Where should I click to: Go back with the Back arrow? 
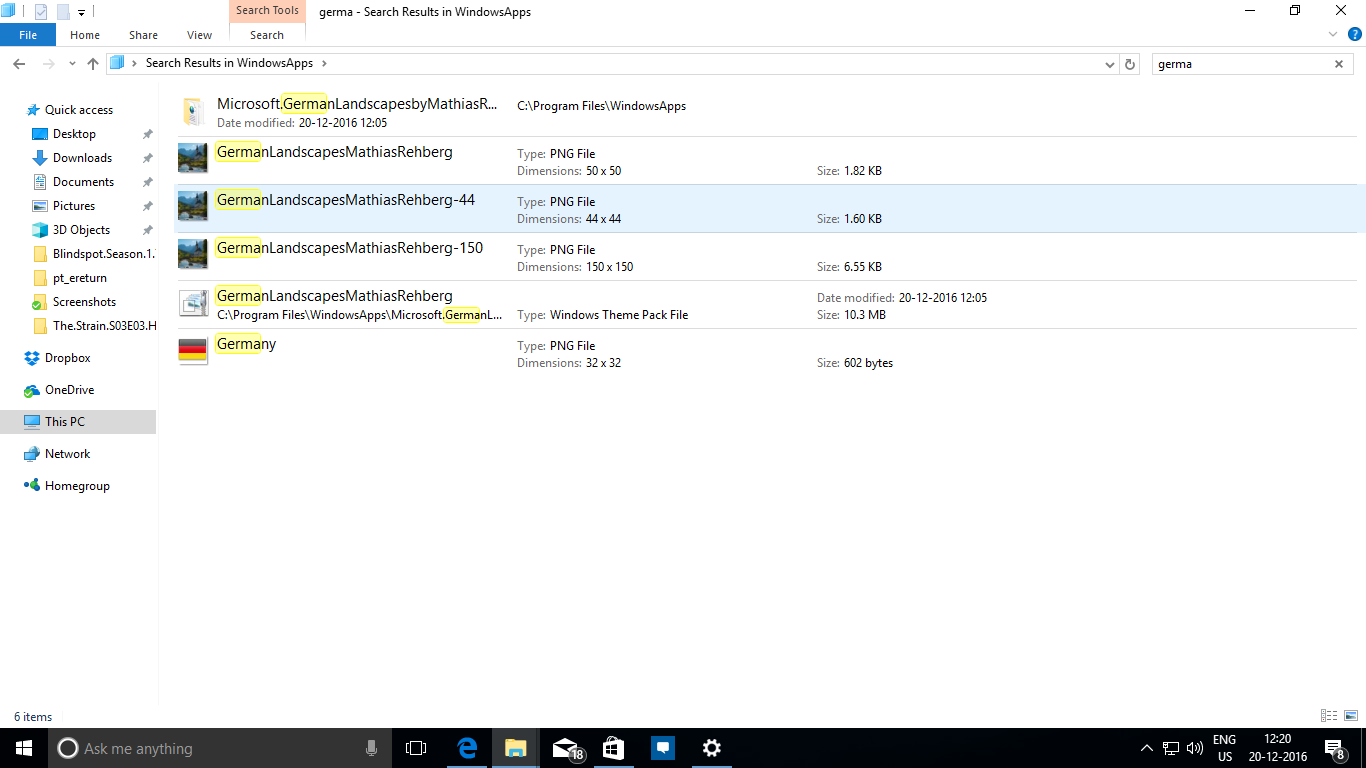(x=19, y=63)
